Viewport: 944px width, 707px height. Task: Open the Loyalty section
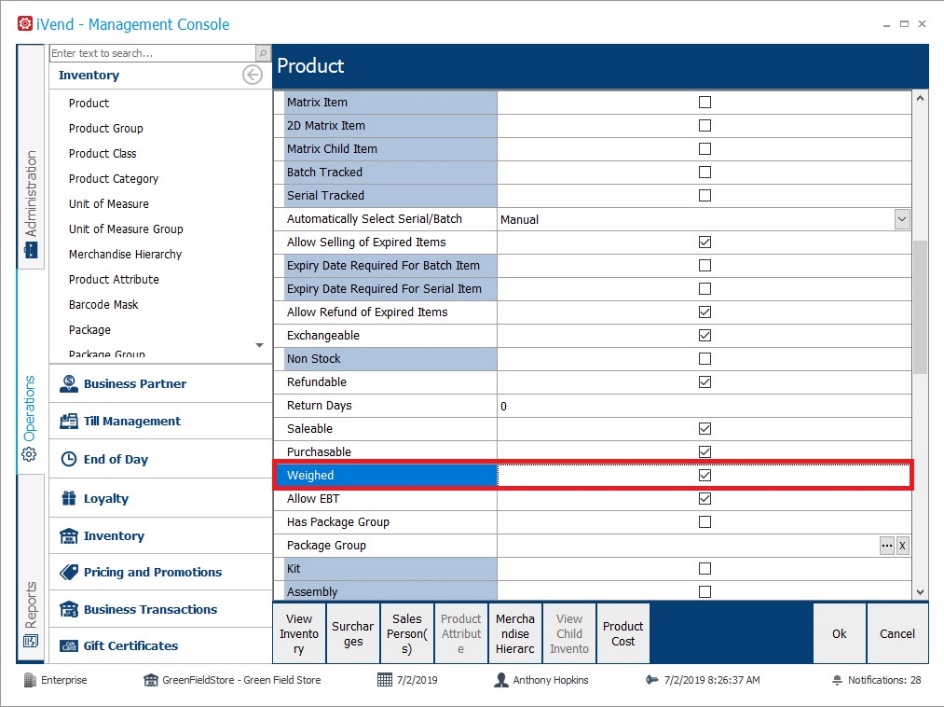tap(160, 498)
